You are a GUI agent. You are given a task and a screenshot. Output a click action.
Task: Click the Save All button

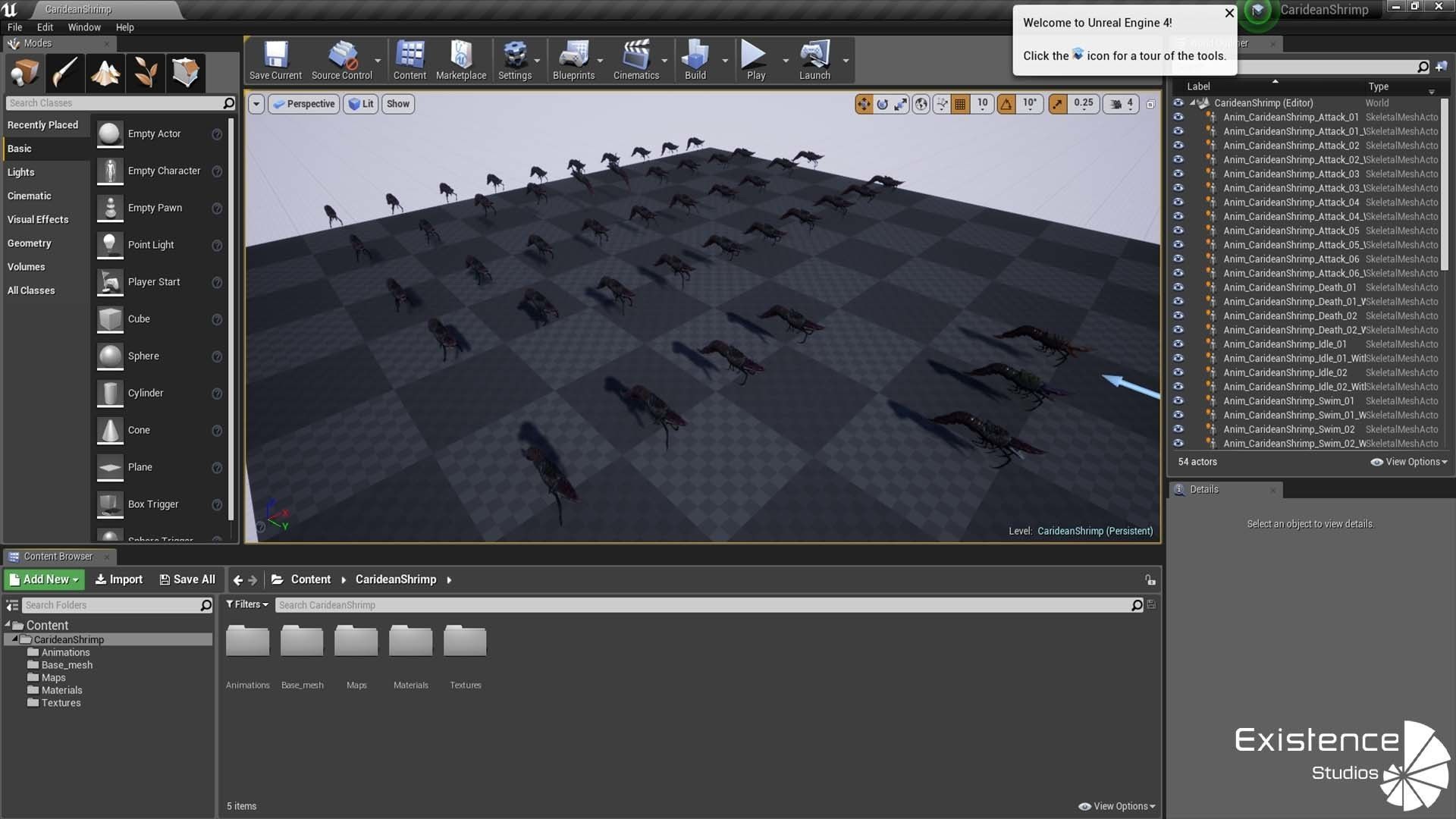187,579
